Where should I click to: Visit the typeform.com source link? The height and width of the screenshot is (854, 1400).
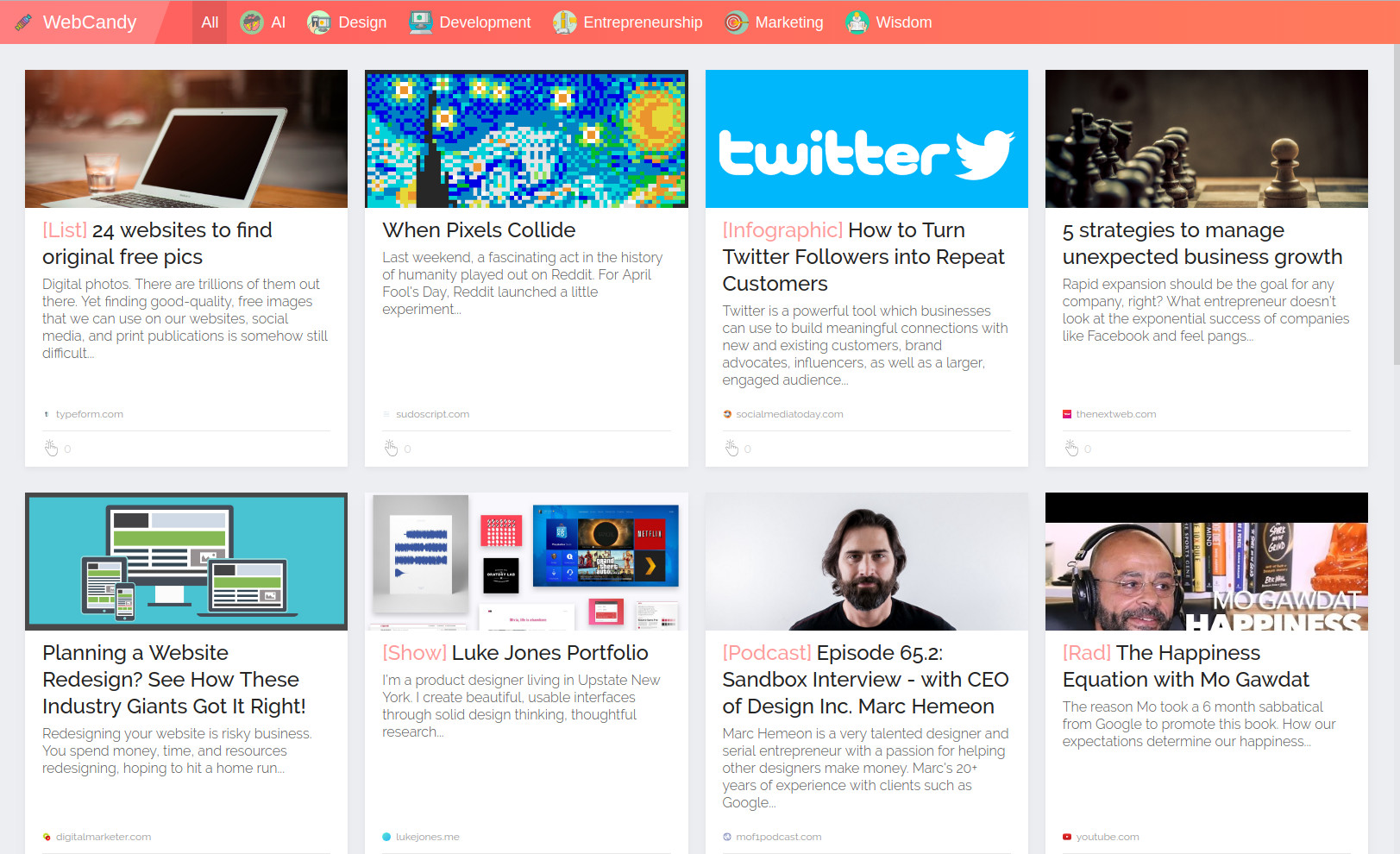point(90,414)
